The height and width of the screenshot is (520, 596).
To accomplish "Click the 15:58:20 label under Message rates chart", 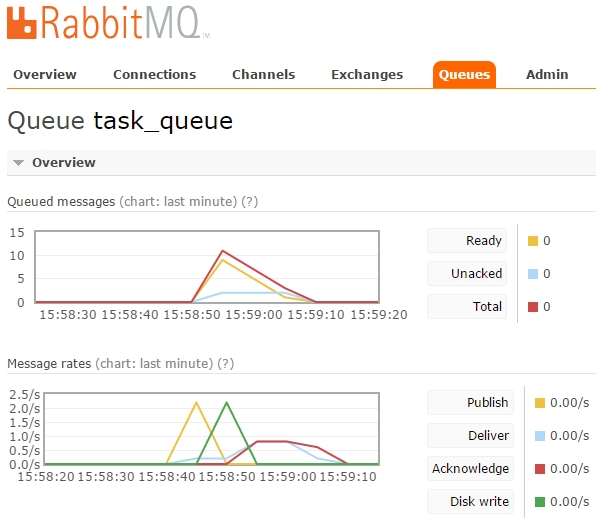I will [46, 477].
